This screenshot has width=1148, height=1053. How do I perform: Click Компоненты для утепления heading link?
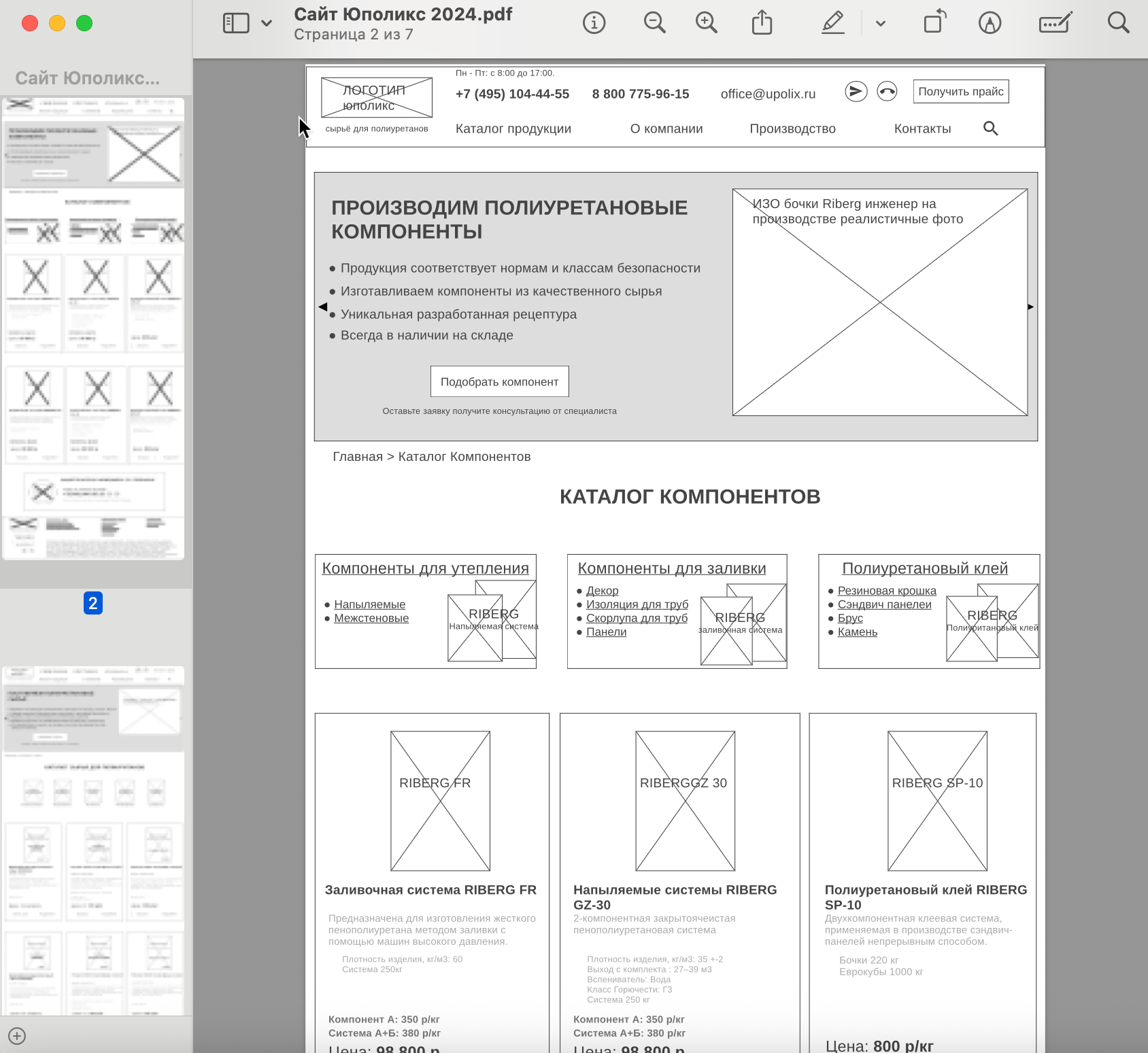tap(426, 568)
